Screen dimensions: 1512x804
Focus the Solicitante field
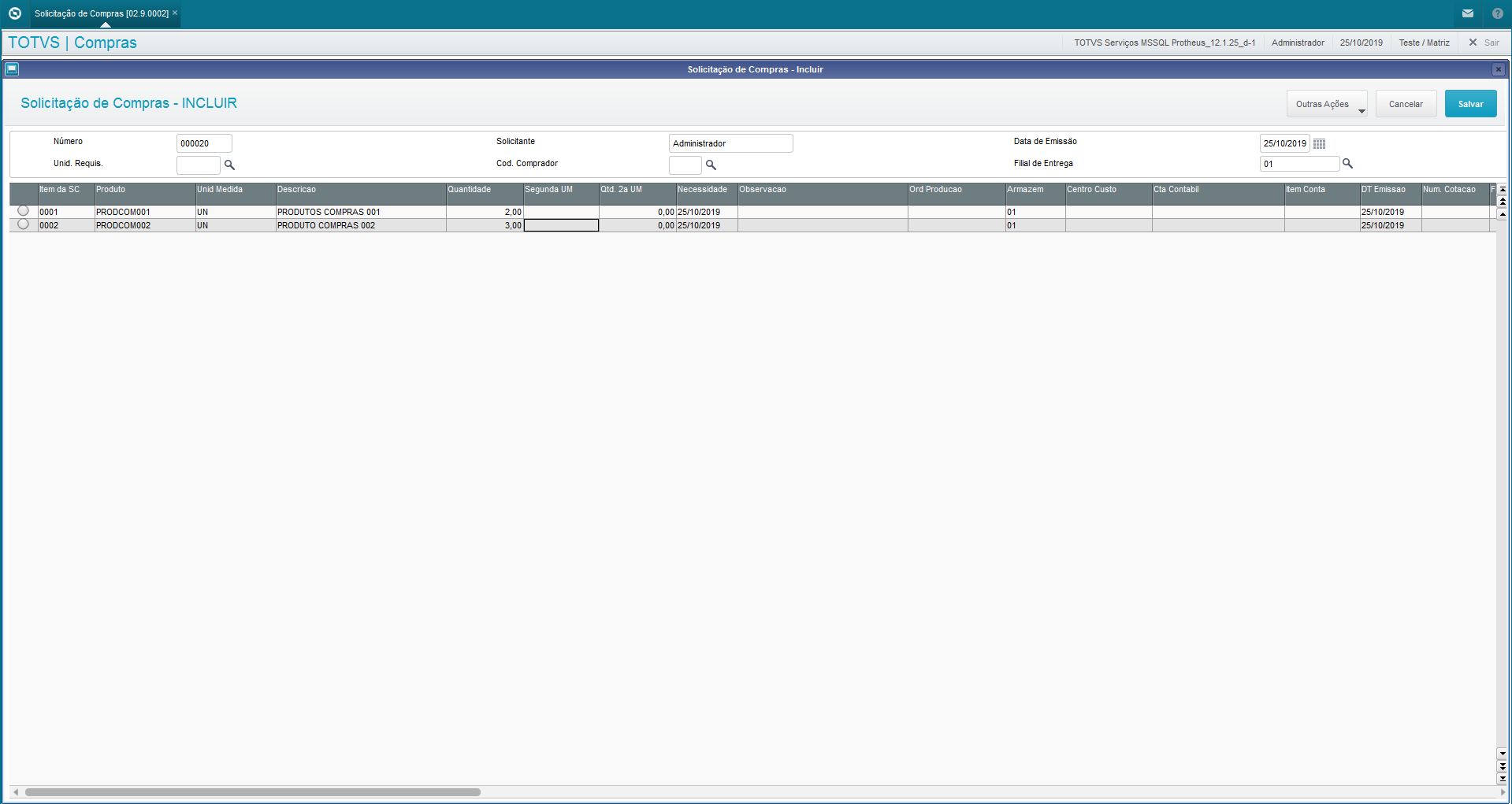[730, 143]
